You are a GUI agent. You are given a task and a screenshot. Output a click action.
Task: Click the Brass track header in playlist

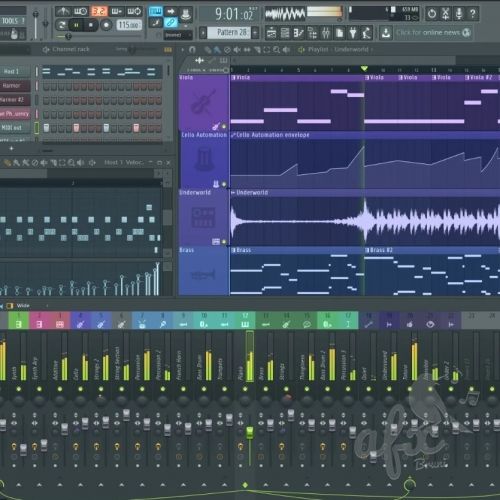[204, 271]
